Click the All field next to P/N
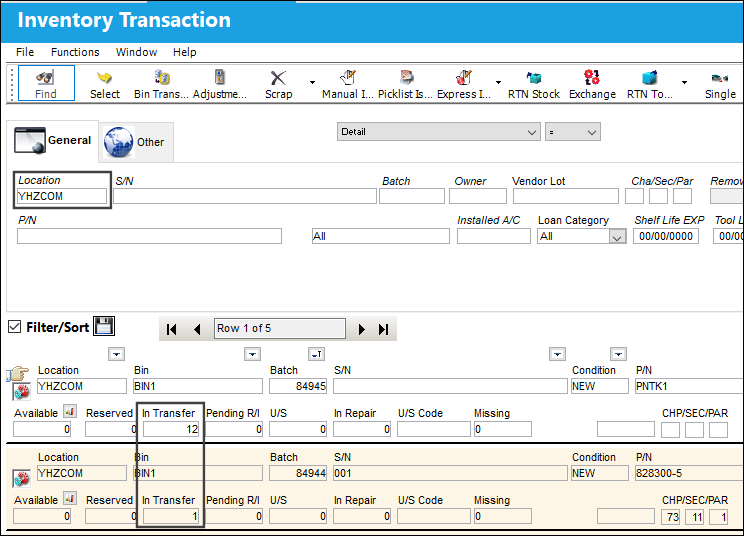The image size is (744, 536). click(381, 236)
